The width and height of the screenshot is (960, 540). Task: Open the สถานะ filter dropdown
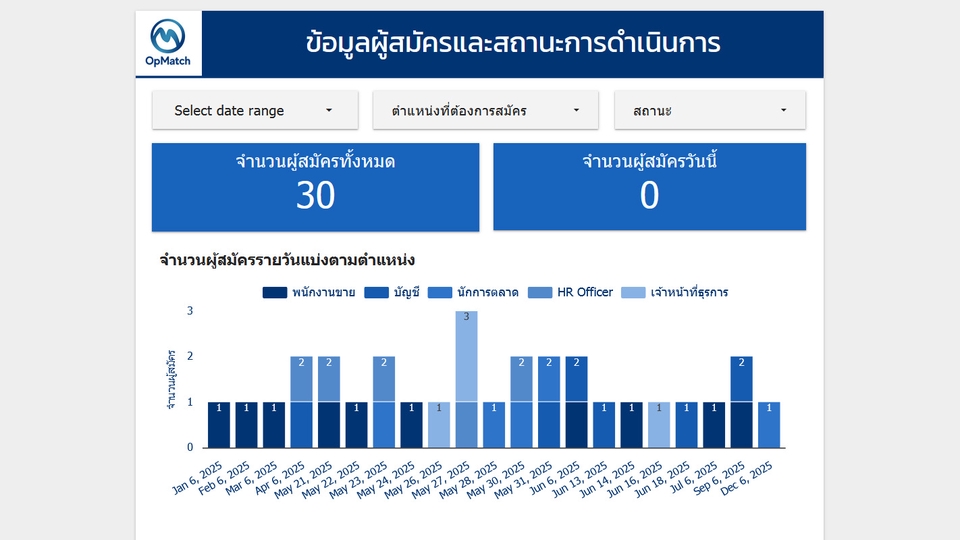click(709, 111)
